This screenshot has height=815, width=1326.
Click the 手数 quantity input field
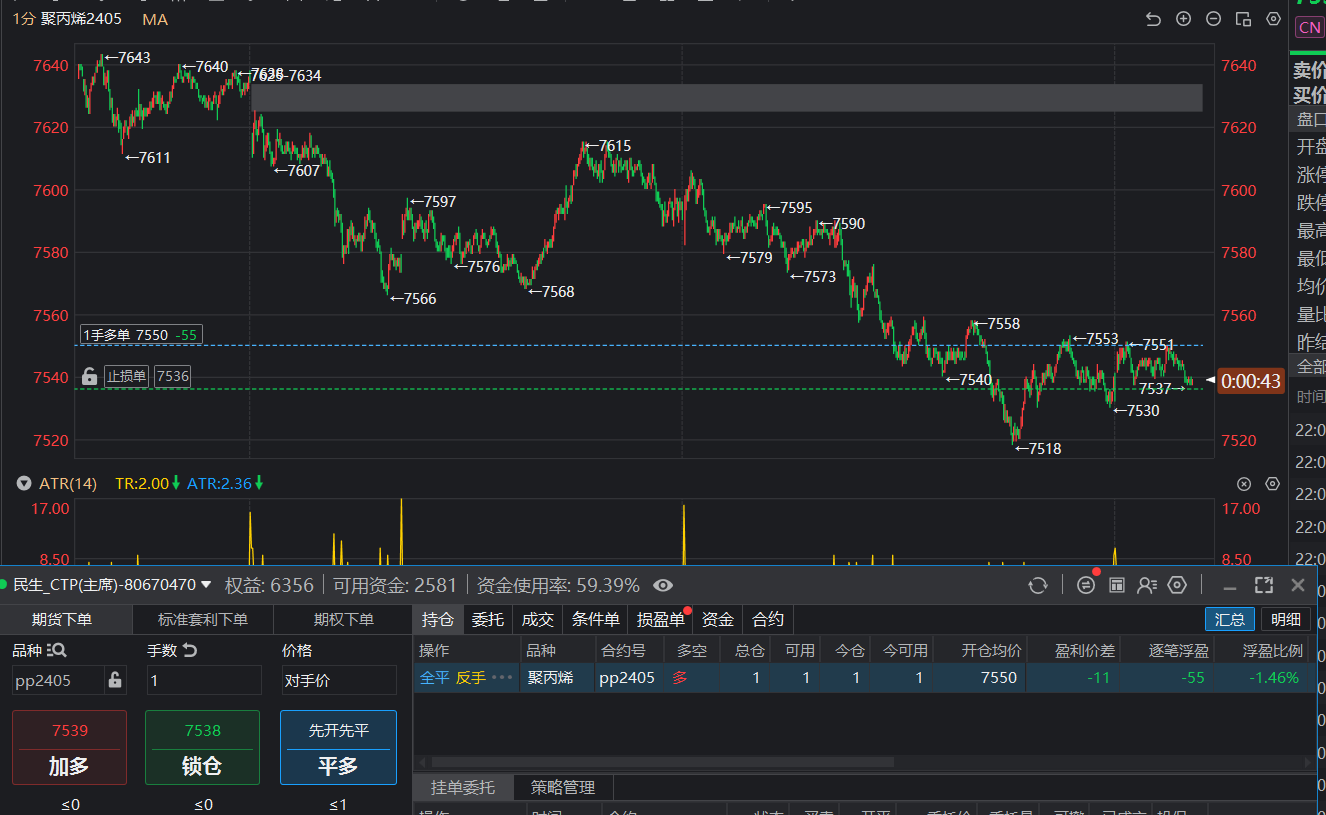click(204, 680)
